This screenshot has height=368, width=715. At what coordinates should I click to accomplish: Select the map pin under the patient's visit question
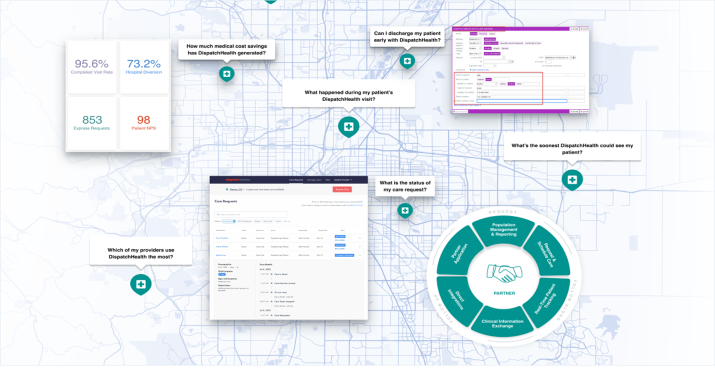[x=348, y=126]
